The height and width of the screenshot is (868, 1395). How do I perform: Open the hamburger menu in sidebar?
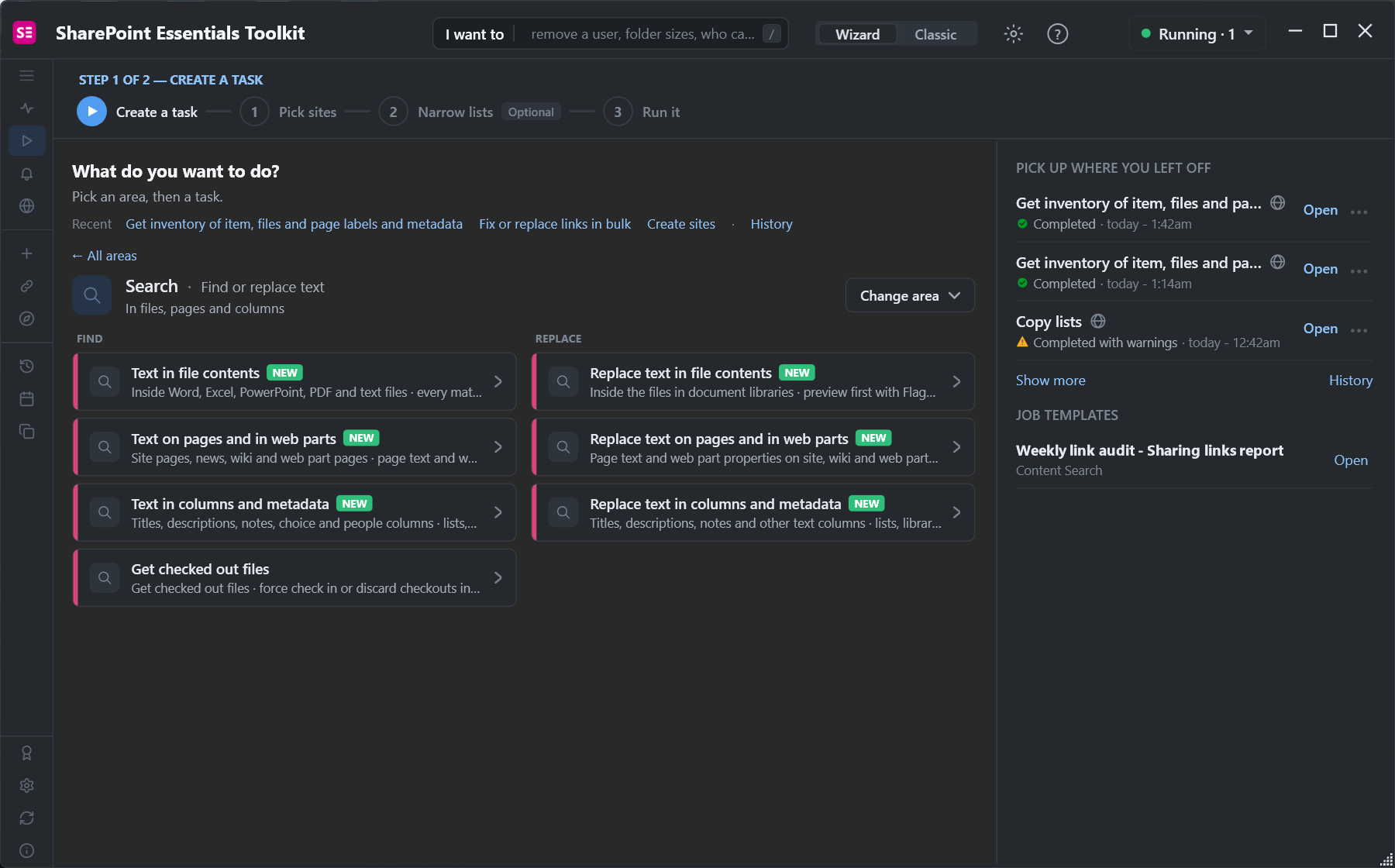[26, 76]
